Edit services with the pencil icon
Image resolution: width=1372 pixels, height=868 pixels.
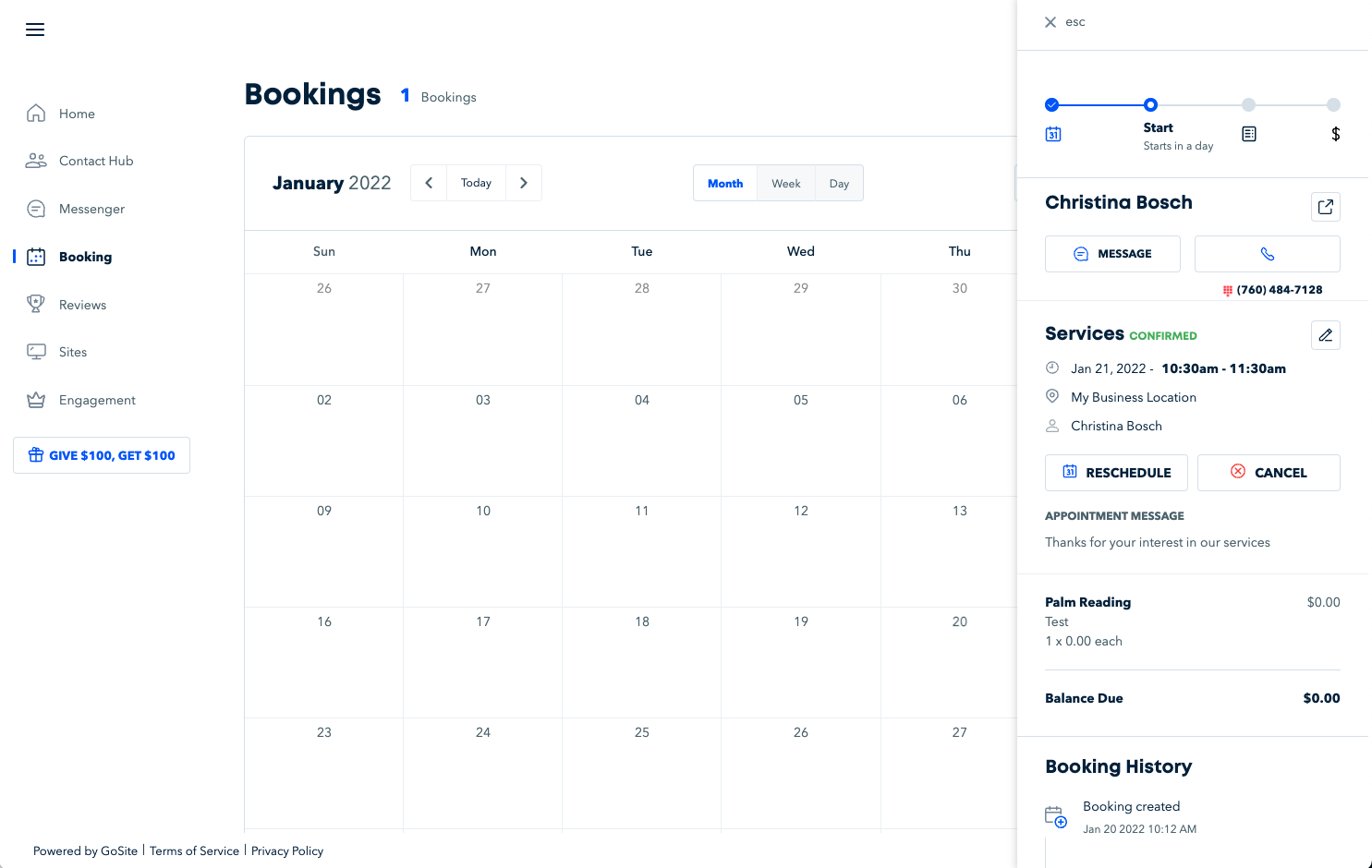pyautogui.click(x=1325, y=335)
